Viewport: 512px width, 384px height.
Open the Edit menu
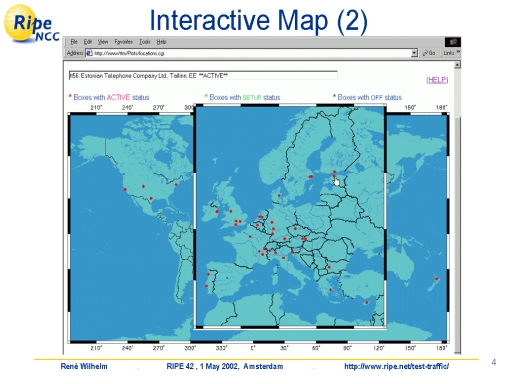[88, 42]
